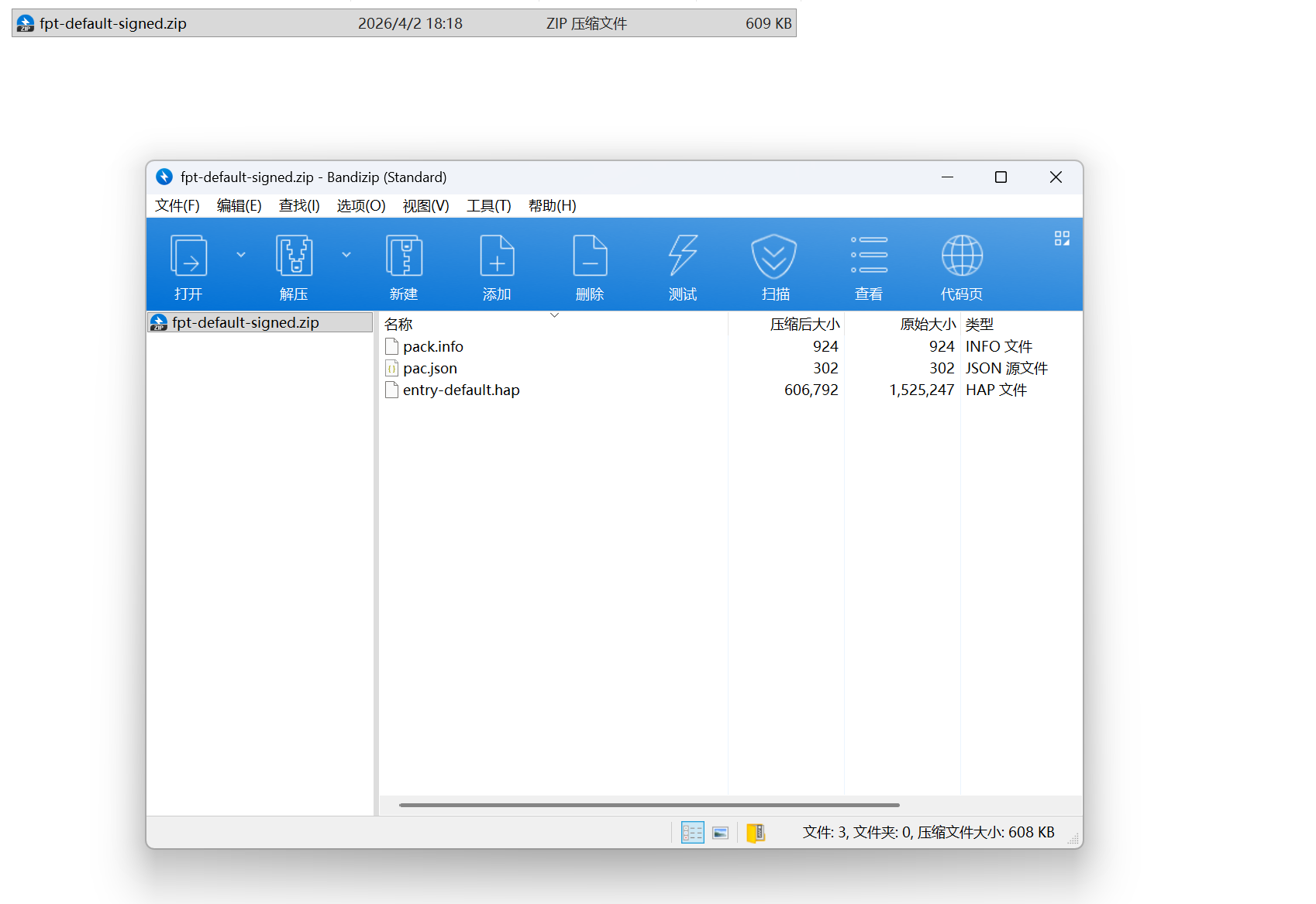Run the 测试 (Test) archive tool

click(683, 256)
